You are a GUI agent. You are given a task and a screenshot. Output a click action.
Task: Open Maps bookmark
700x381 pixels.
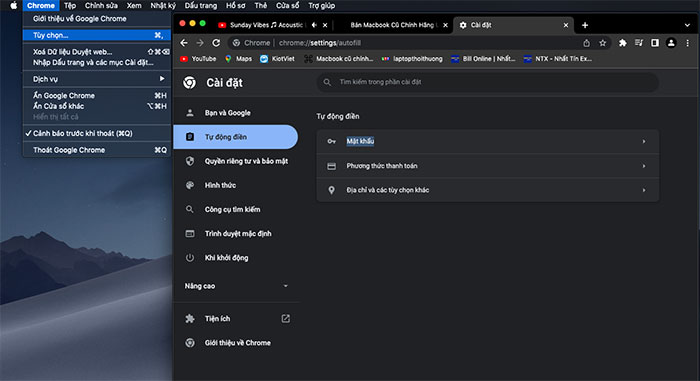[x=238, y=59]
